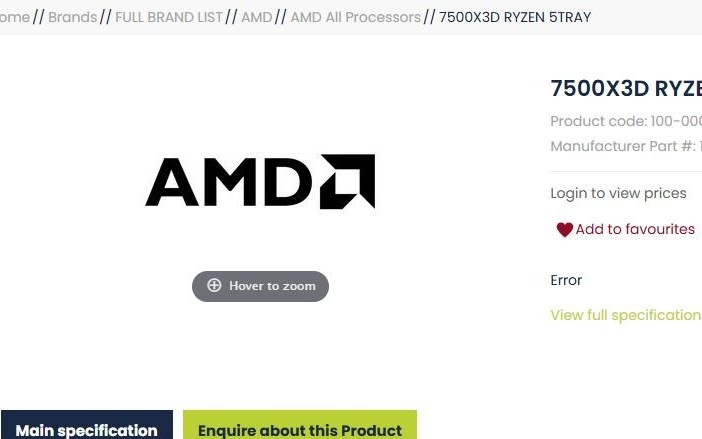The width and height of the screenshot is (702, 439).
Task: Open FULL BRAND LIST breadcrumb link
Action: pyautogui.click(x=169, y=17)
